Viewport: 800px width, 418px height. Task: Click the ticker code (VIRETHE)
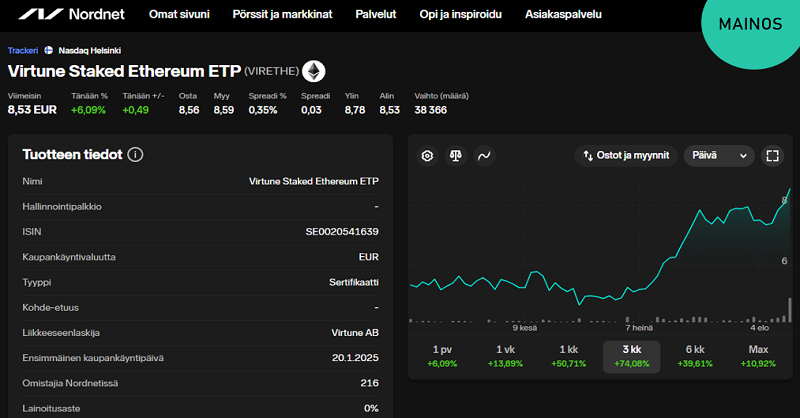point(271,71)
